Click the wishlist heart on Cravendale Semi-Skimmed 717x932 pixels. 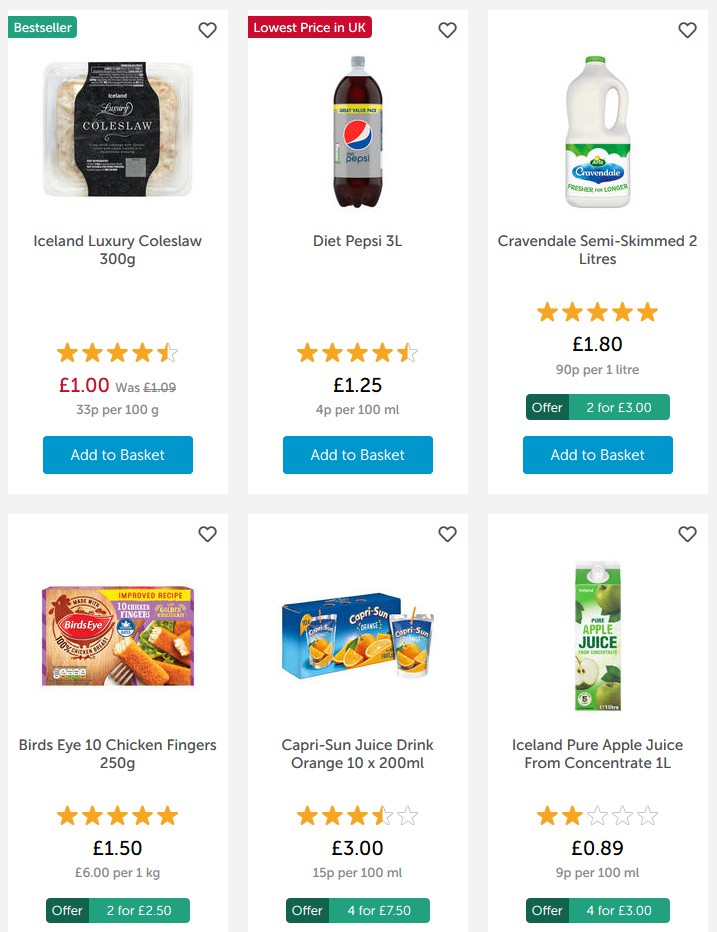pyautogui.click(x=687, y=30)
